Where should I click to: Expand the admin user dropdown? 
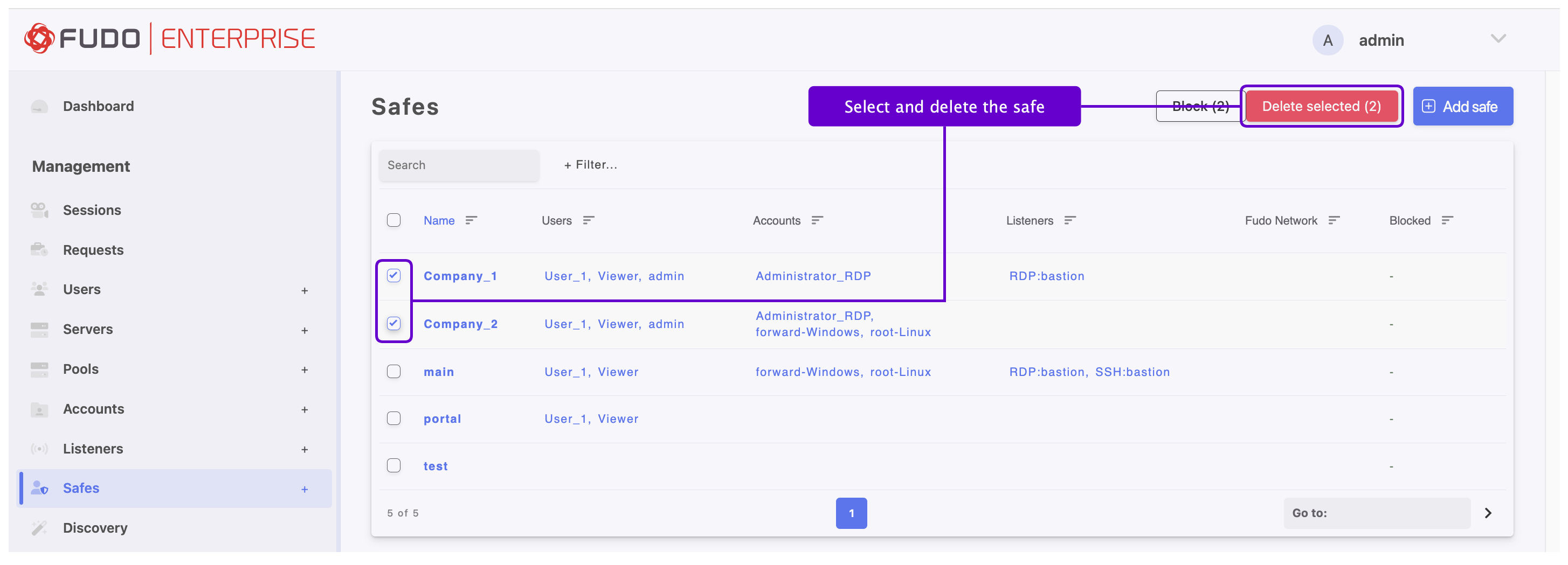click(x=1498, y=39)
